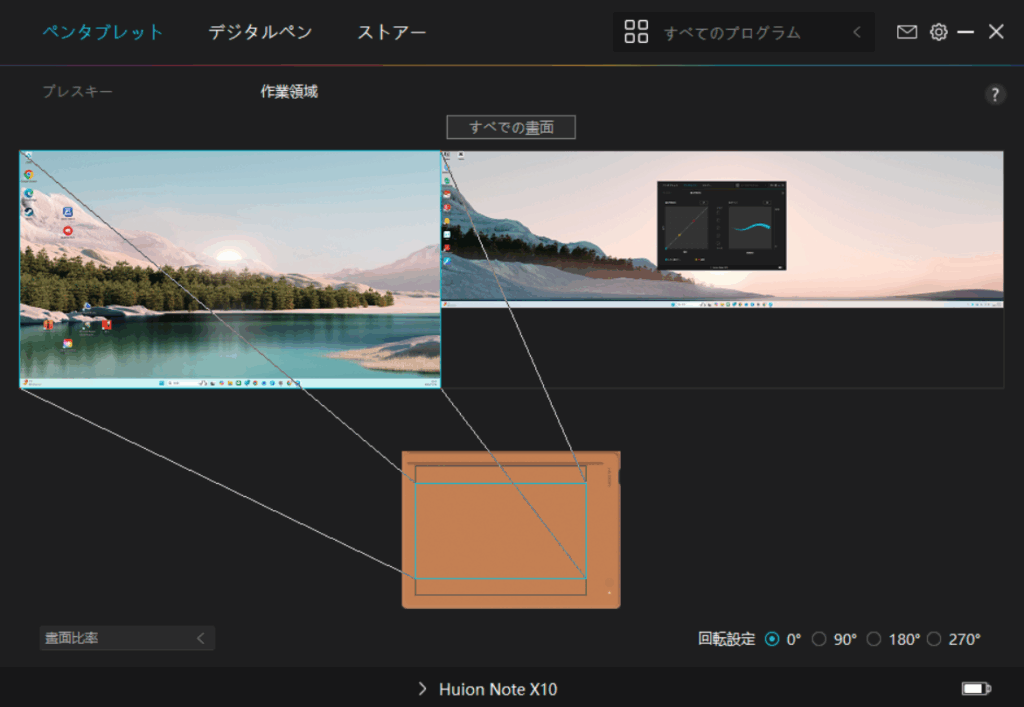1024x707 pixels.
Task: Set rotation to 90°
Action: pyautogui.click(x=819, y=639)
